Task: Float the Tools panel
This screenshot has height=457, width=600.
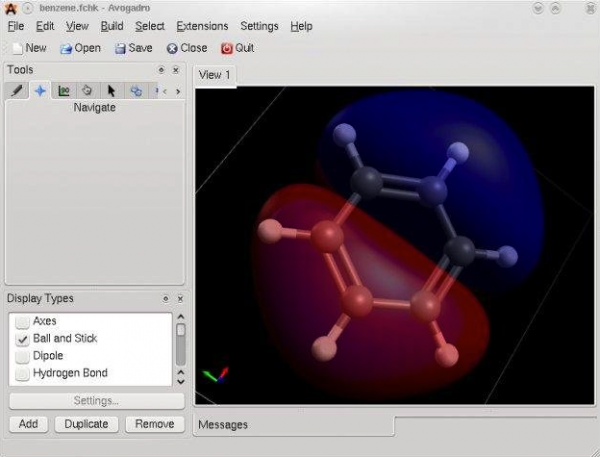Action: click(161, 70)
